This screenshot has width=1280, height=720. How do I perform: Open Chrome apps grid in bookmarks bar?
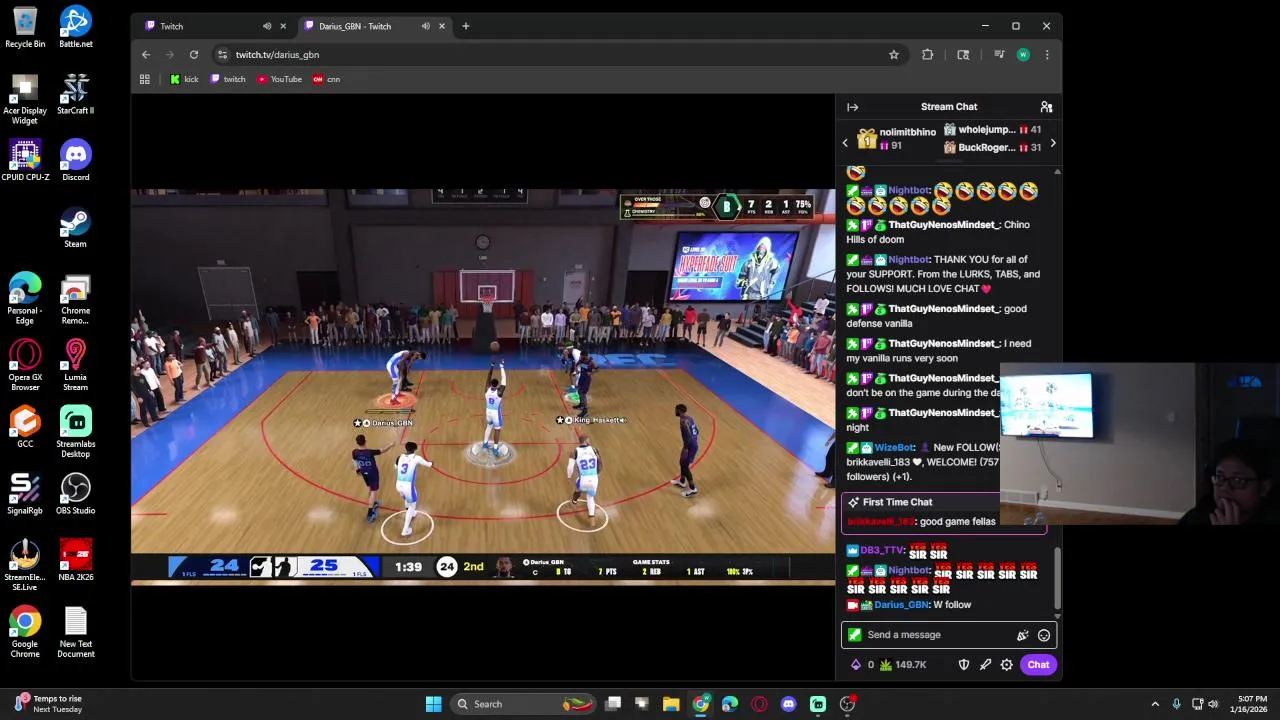(x=145, y=79)
